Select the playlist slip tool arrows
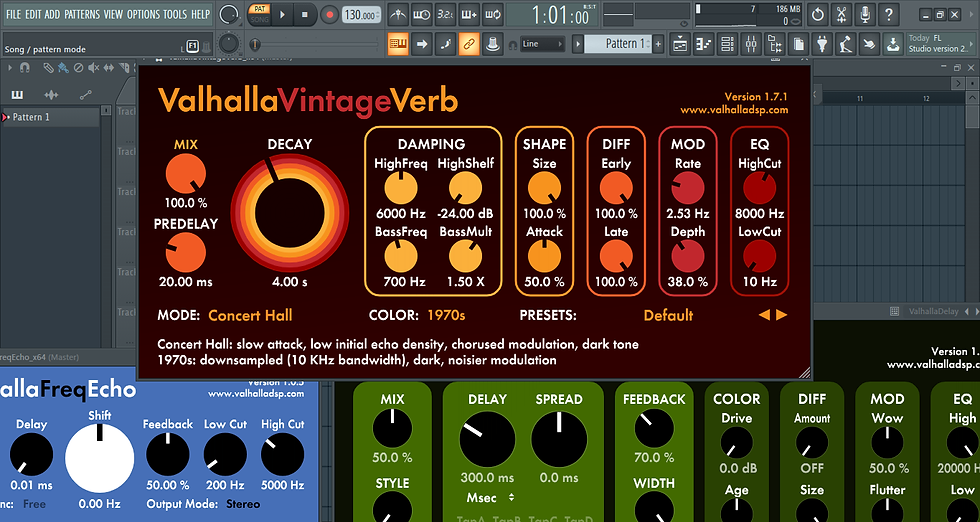 109,68
